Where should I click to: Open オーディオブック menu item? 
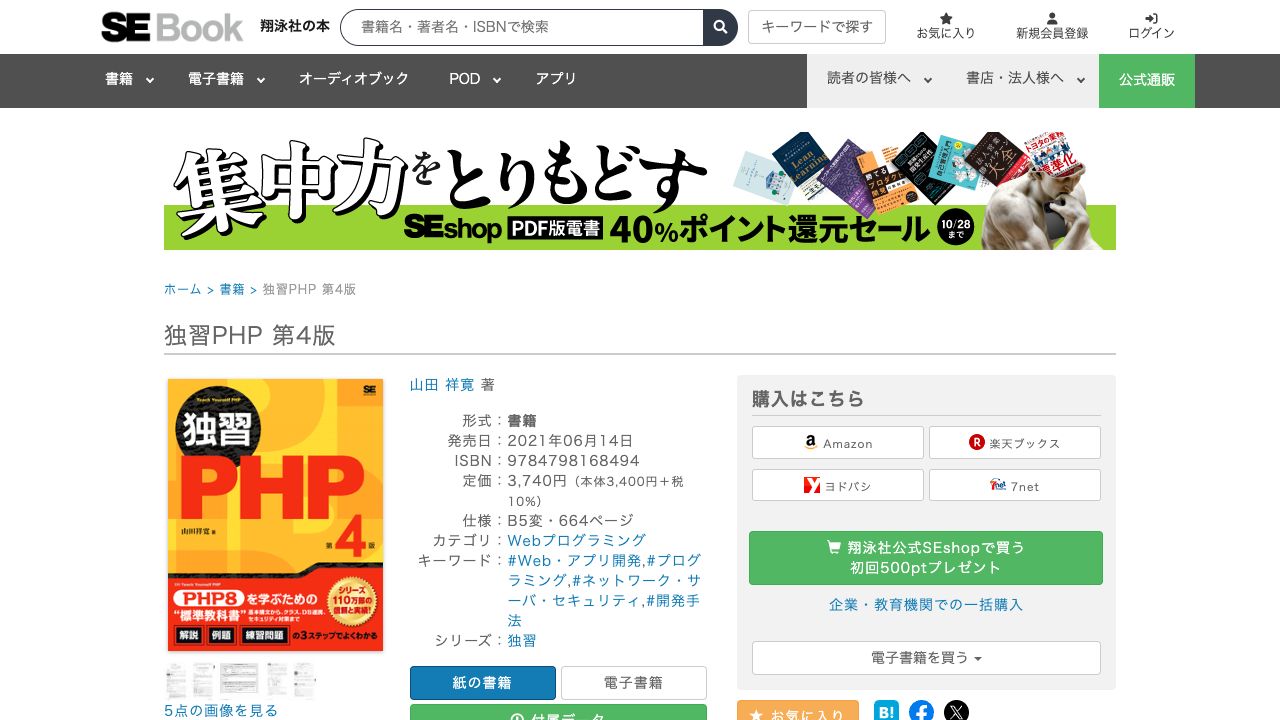coord(354,79)
